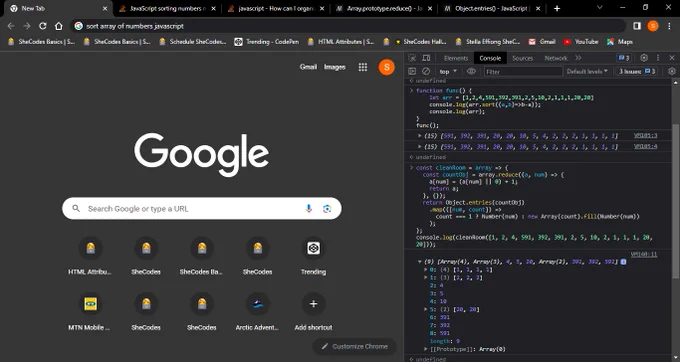680x362 pixels.
Task: Open the Trending shortcut tile
Action: tap(313, 257)
